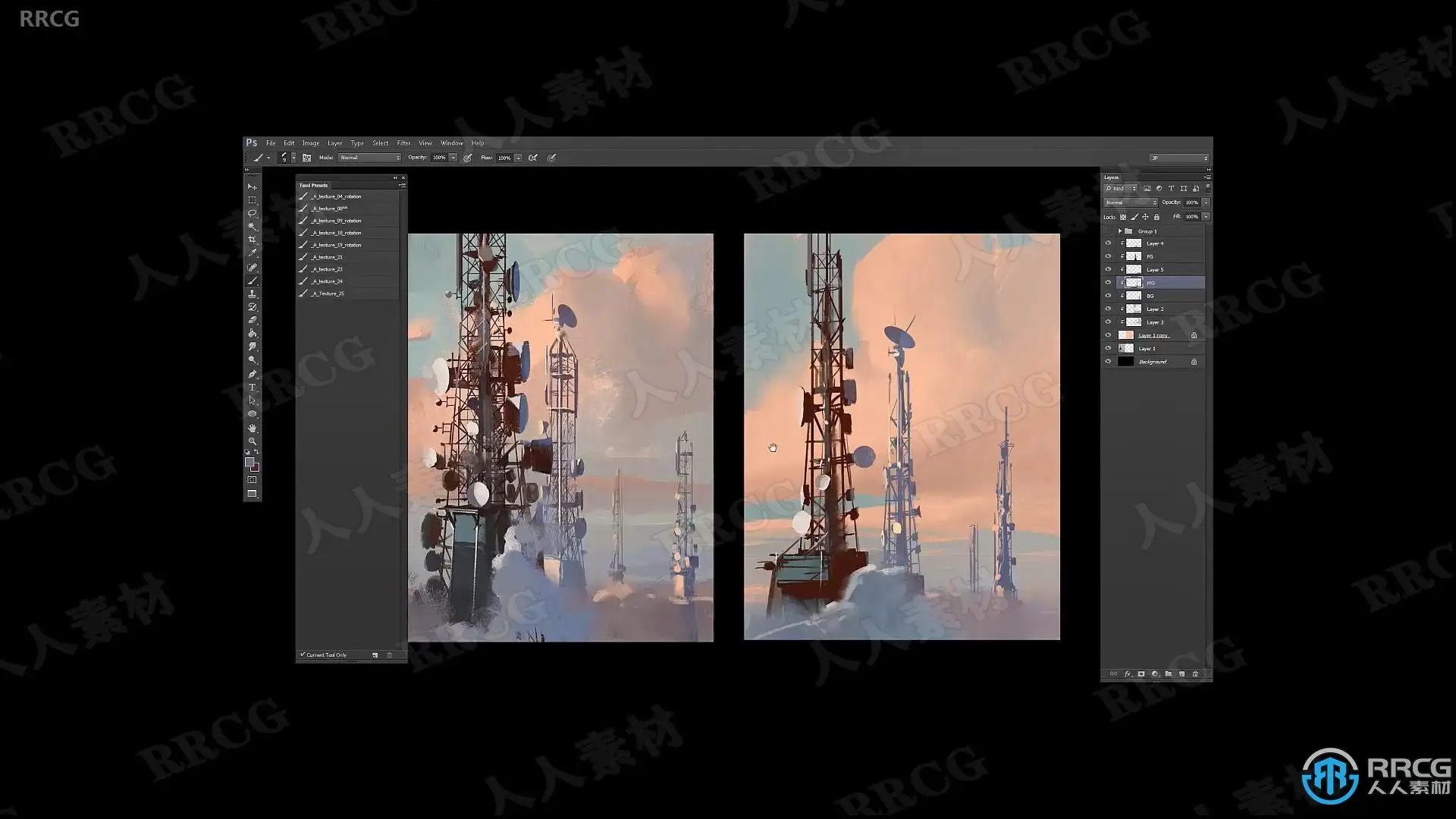
Task: Select the Eyedropper tool
Action: [x=253, y=253]
